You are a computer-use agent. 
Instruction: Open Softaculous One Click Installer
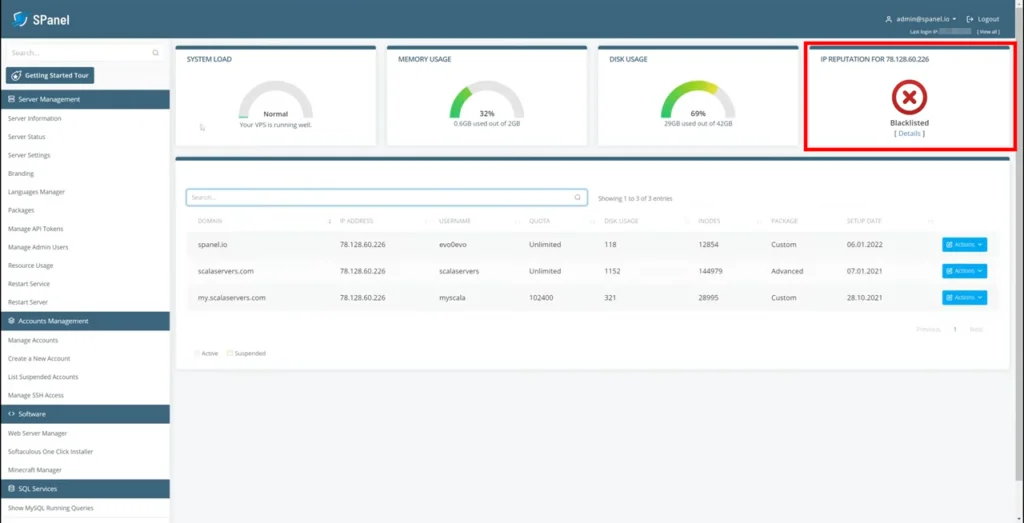(x=50, y=451)
